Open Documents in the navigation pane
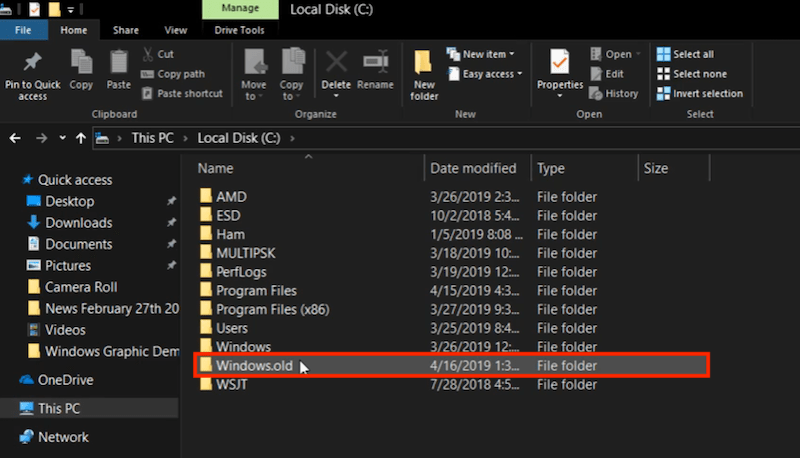 pyautogui.click(x=79, y=244)
